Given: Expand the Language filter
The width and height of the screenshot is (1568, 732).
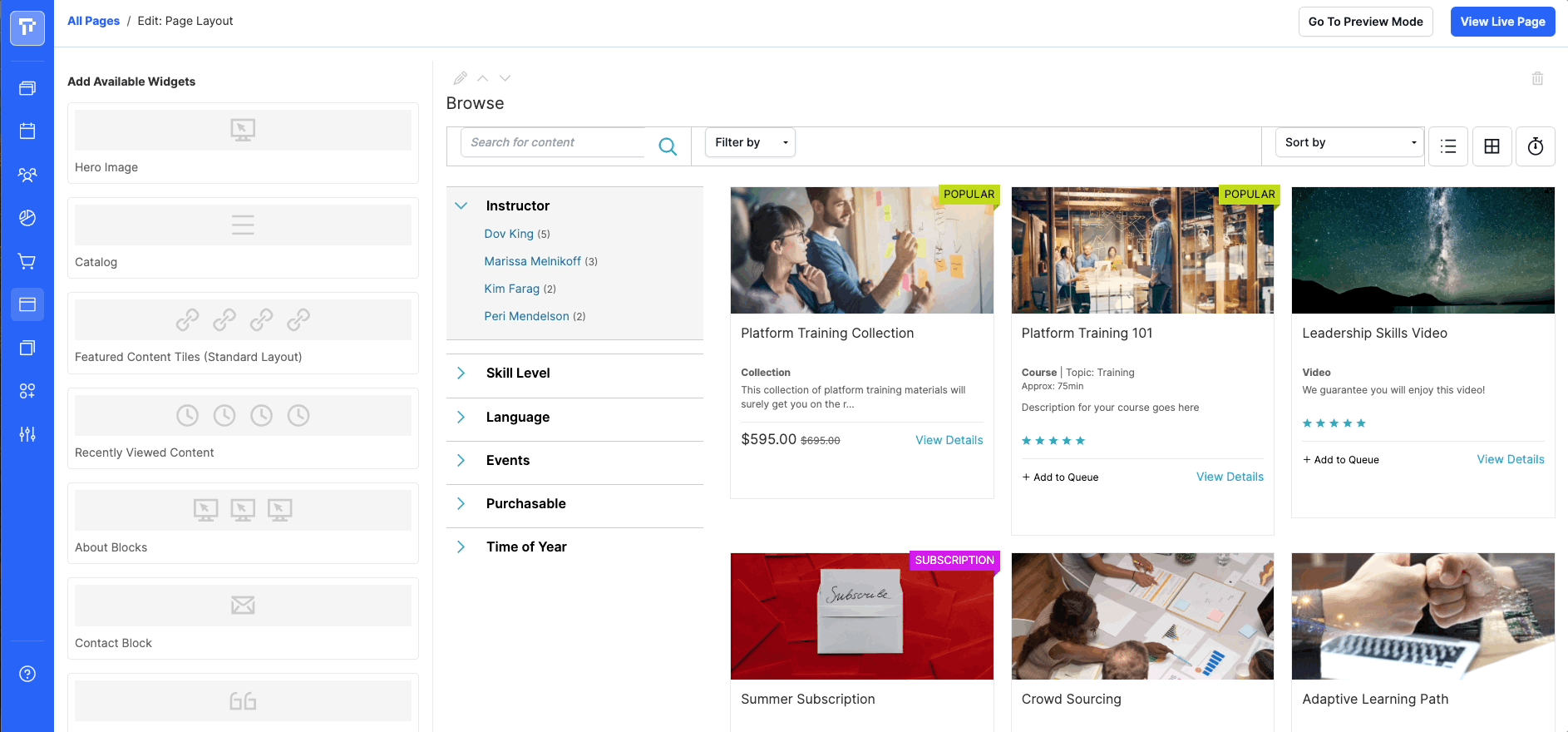Looking at the screenshot, I should [x=461, y=417].
